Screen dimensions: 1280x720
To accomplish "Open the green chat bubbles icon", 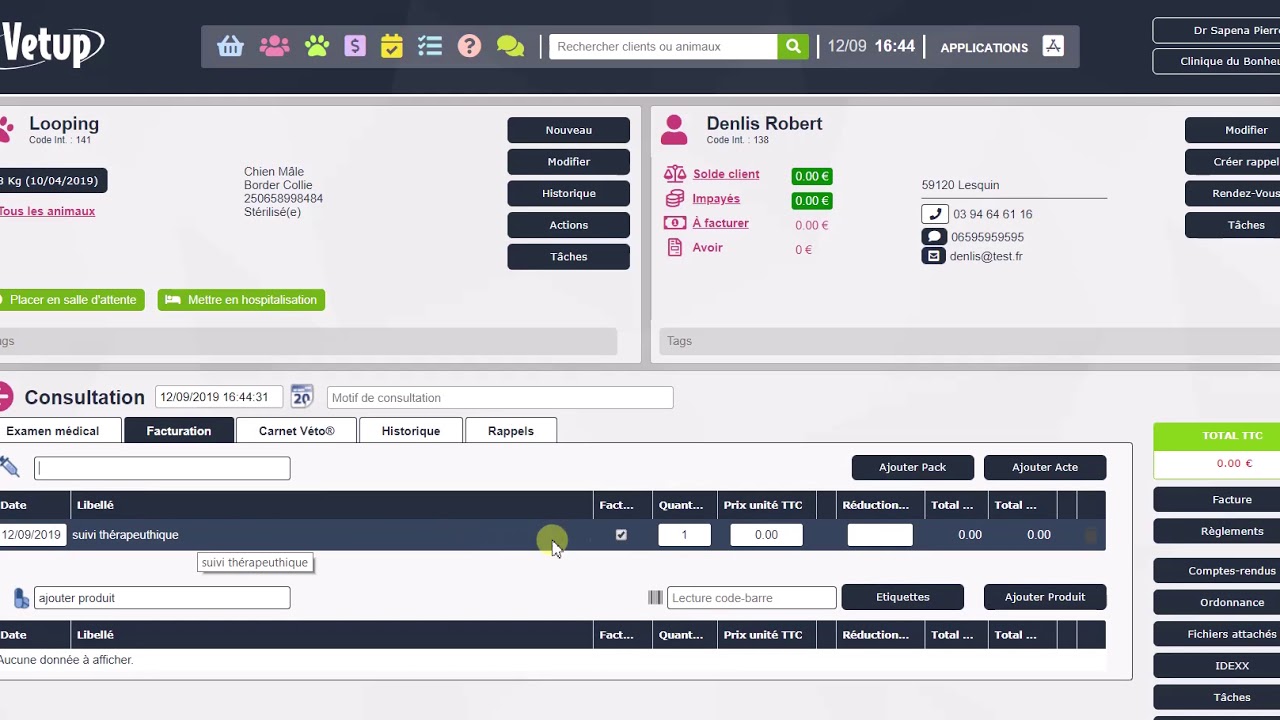I will point(510,47).
